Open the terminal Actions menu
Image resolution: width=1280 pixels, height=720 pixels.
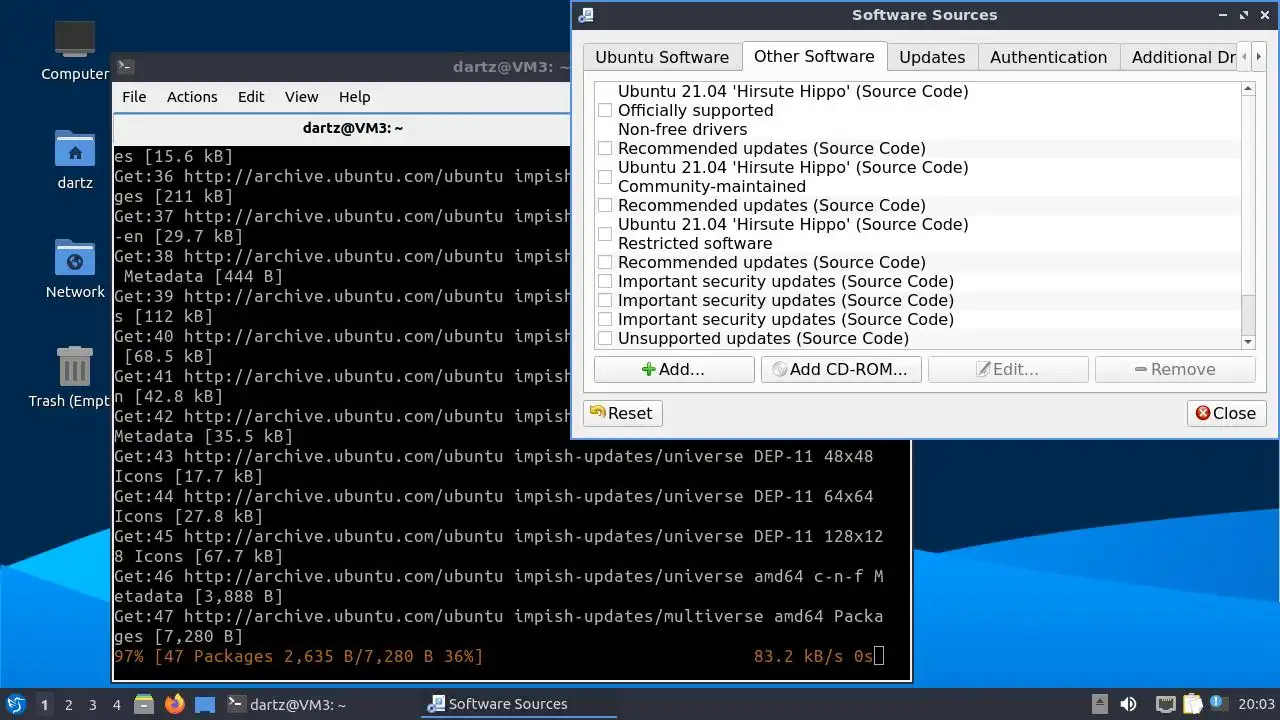192,97
